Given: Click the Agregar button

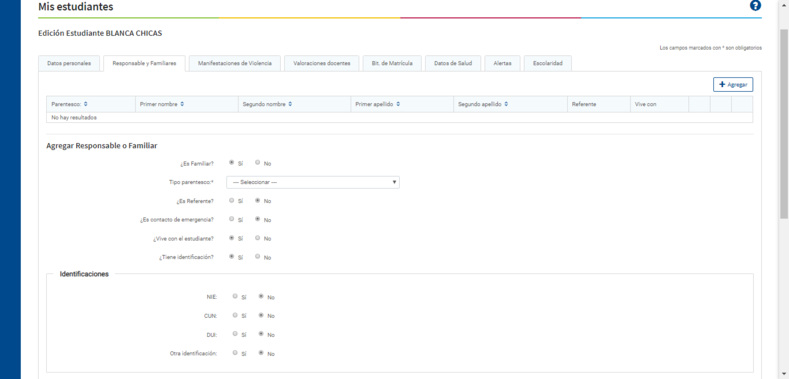Looking at the screenshot, I should (733, 85).
